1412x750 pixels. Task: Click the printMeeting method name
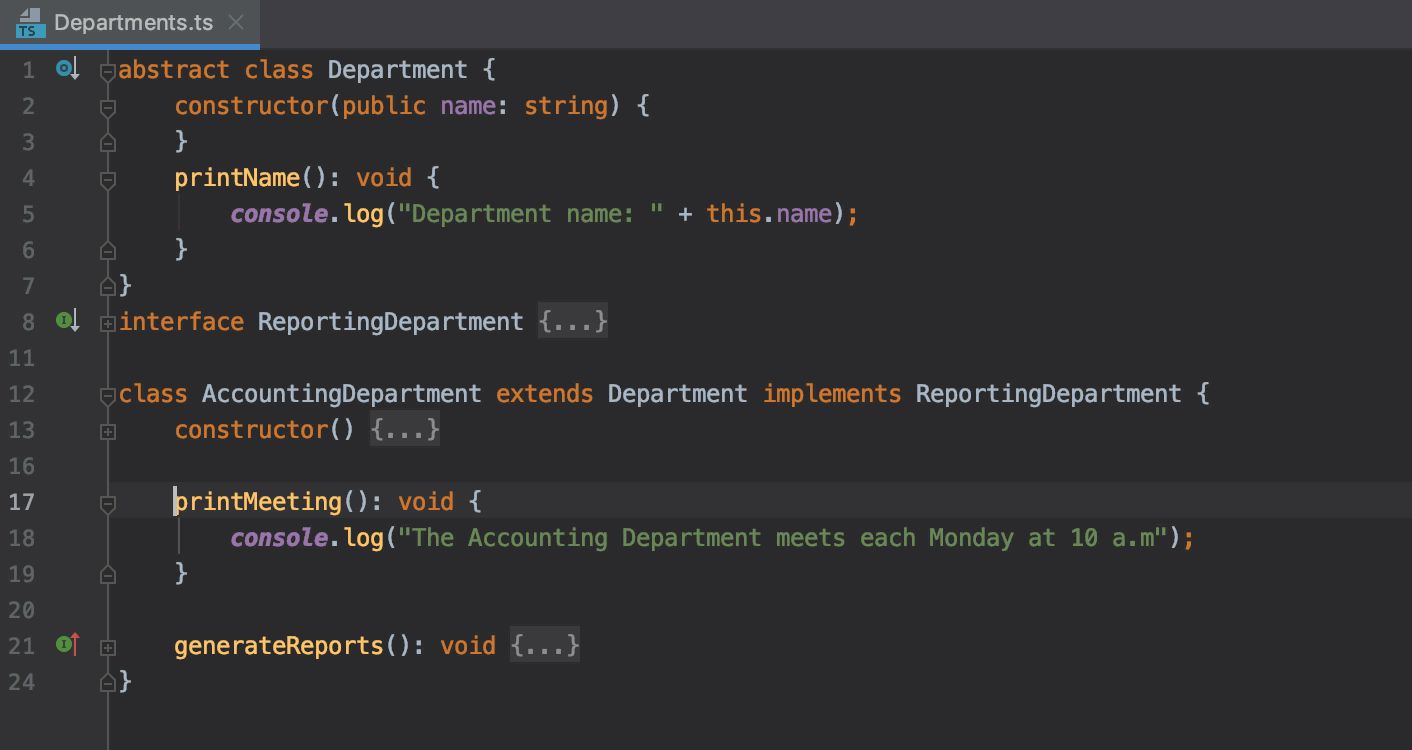click(x=259, y=502)
